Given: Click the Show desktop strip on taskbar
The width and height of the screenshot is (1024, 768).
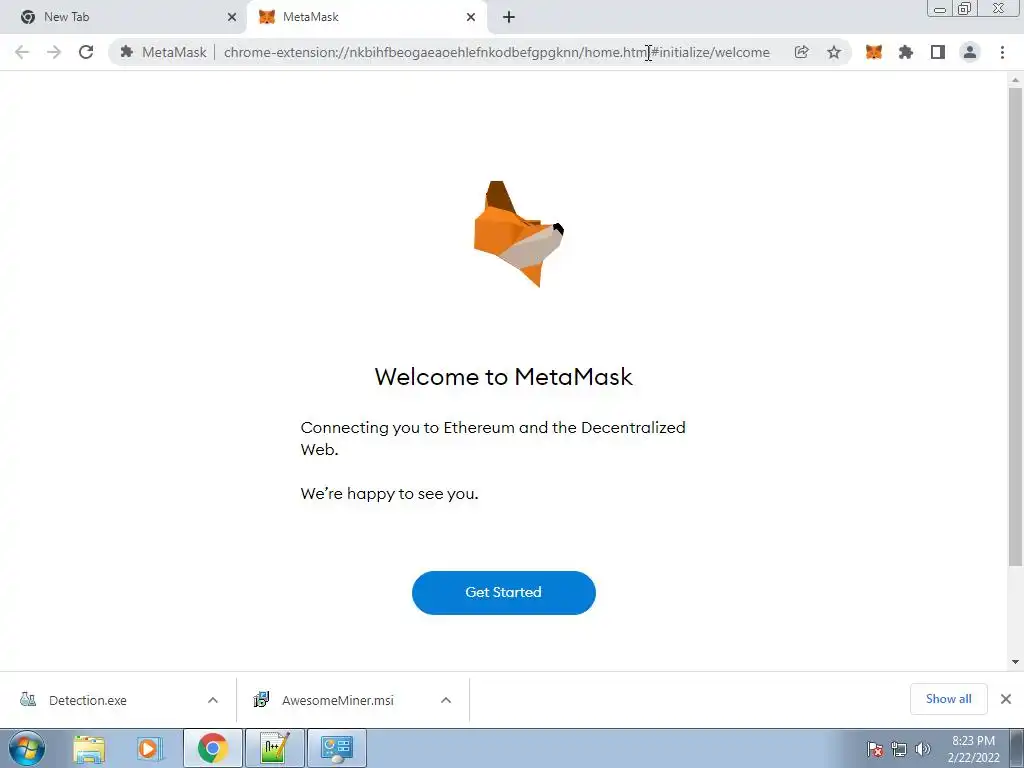Looking at the screenshot, I should [x=1017, y=748].
